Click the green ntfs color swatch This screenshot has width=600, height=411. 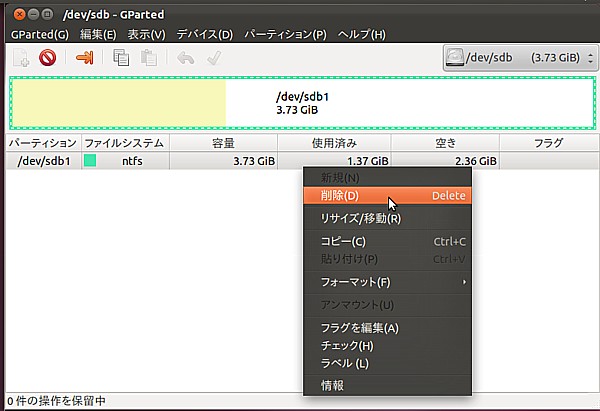(x=90, y=161)
